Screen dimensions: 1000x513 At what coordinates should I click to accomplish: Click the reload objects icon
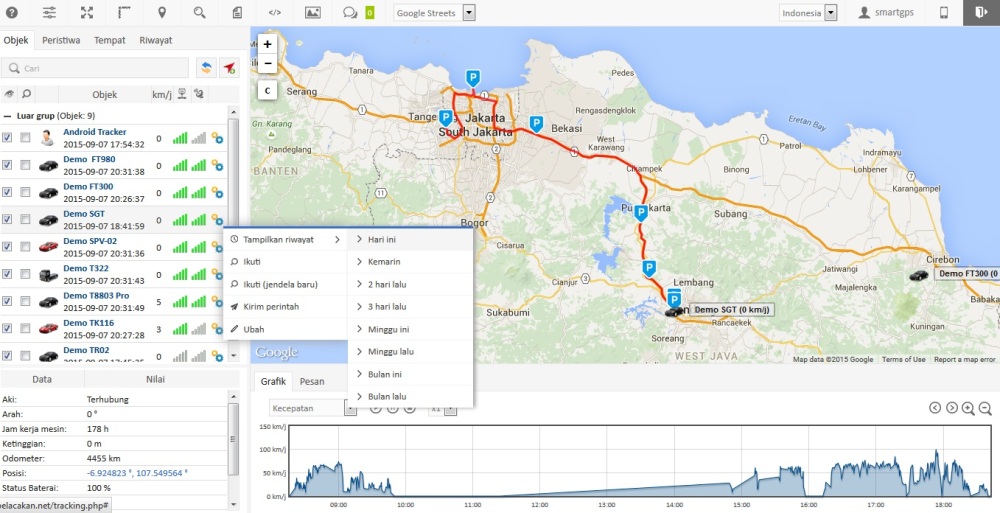(205, 68)
